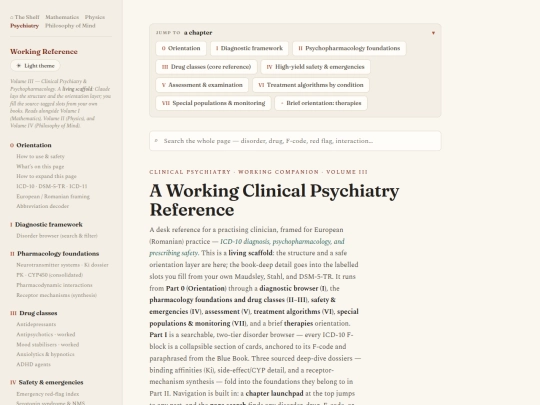Open ICD-10 · DSM-5-TR · ICD-11 entry
Viewport: 540px width, 405px height.
click(52, 186)
